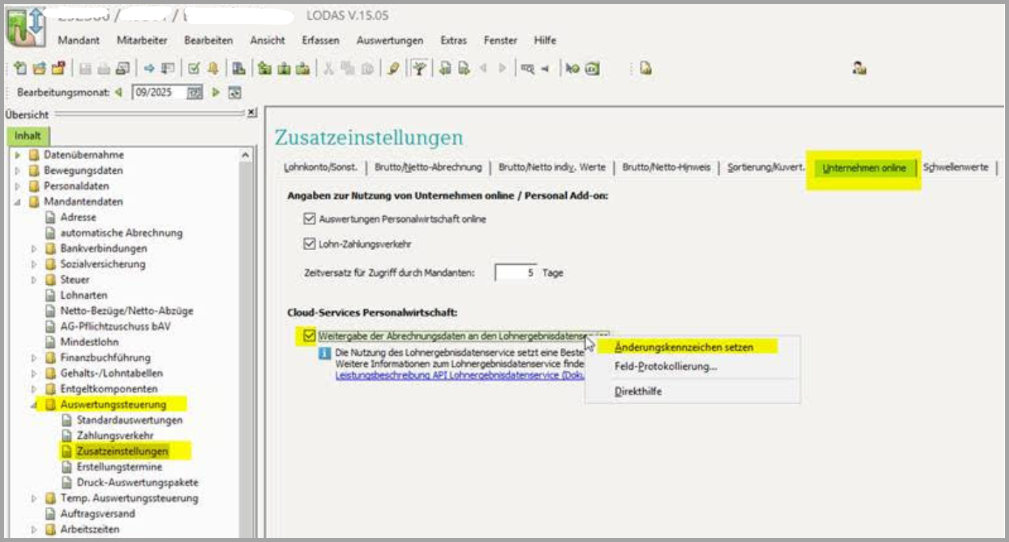
Task: Click the blue right-arrow toolbar icon
Action: [148, 68]
